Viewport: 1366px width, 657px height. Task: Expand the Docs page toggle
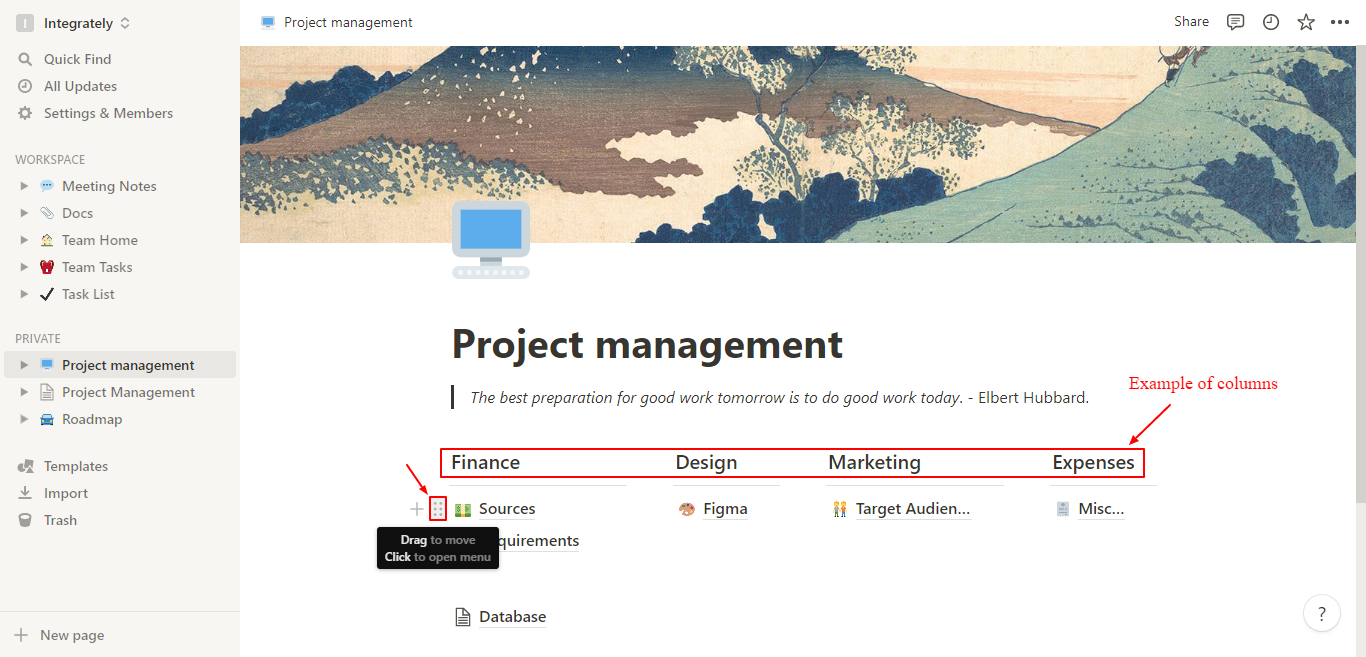(24, 213)
